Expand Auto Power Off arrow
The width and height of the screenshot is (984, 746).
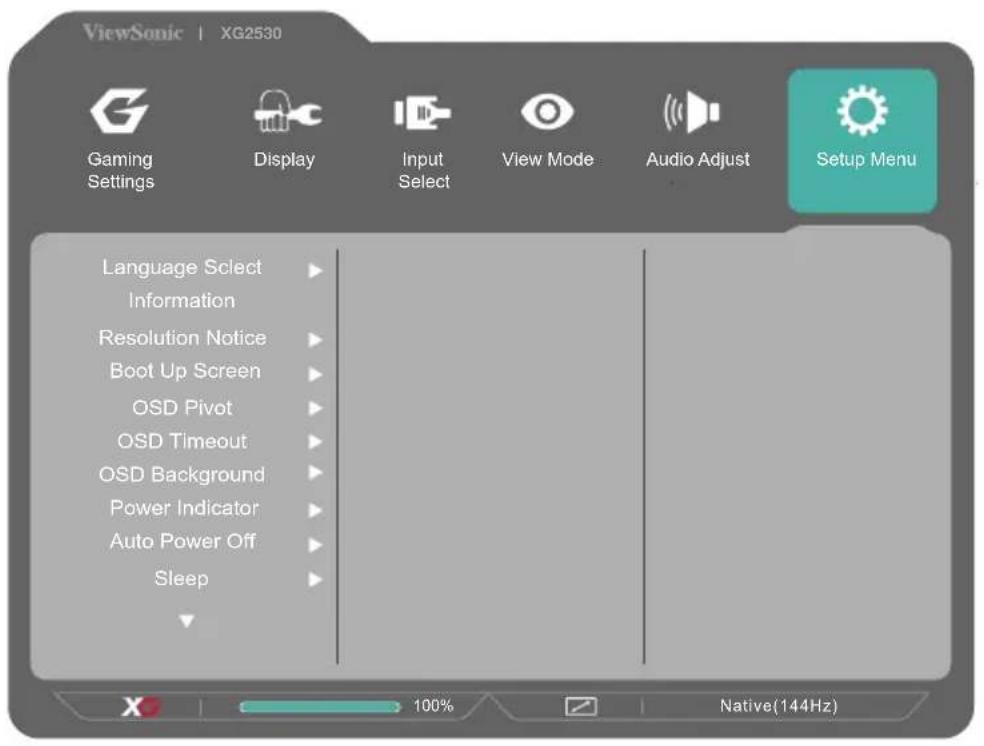point(315,545)
